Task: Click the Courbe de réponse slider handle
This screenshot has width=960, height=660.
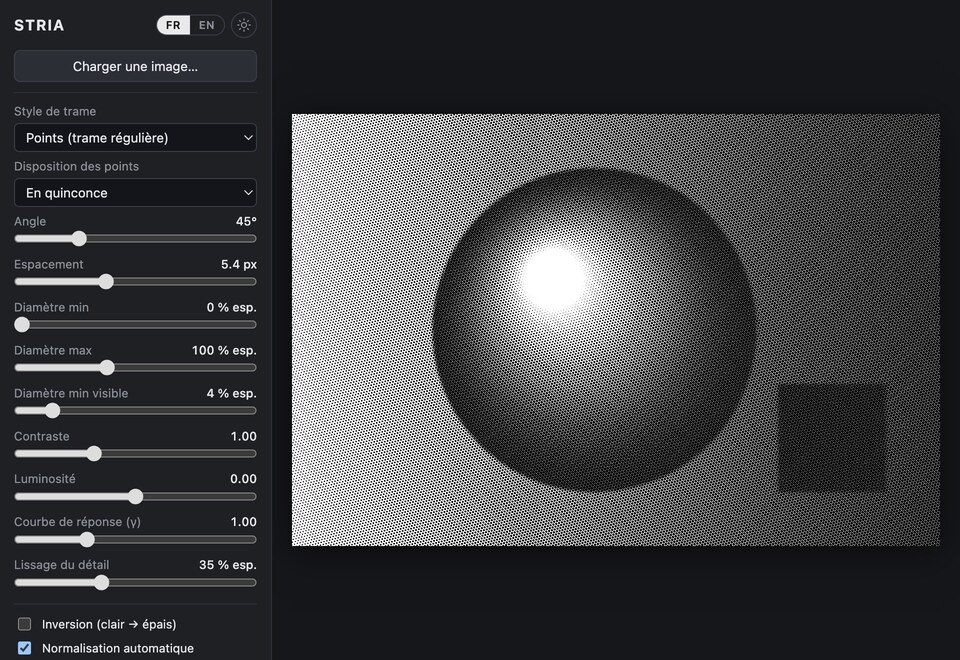Action: click(87, 539)
